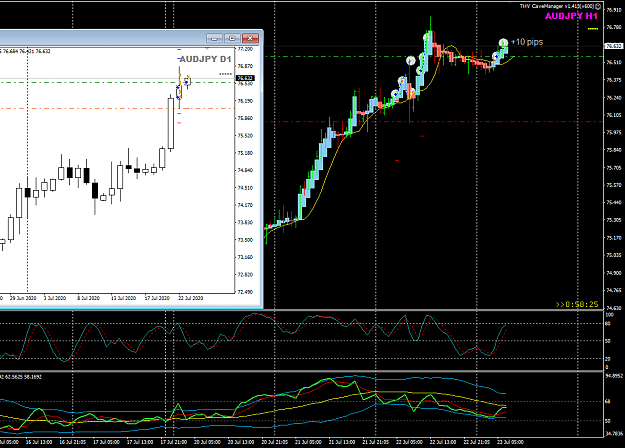Click the 62.5625 58.1692 indicator readout
Viewport: 625px width, 448px height.
pyautogui.click(x=22, y=377)
